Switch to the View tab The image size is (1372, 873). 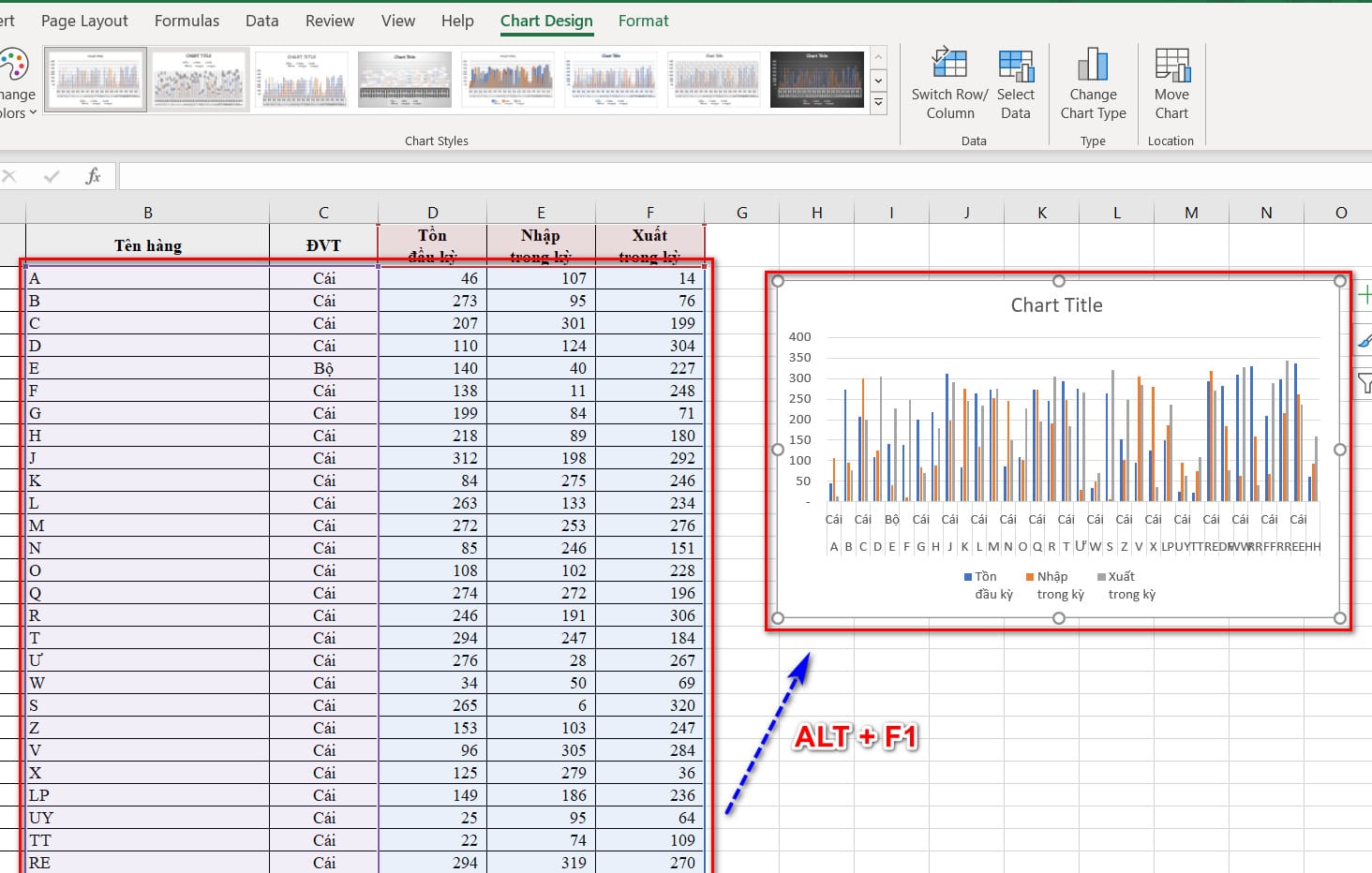click(x=398, y=21)
